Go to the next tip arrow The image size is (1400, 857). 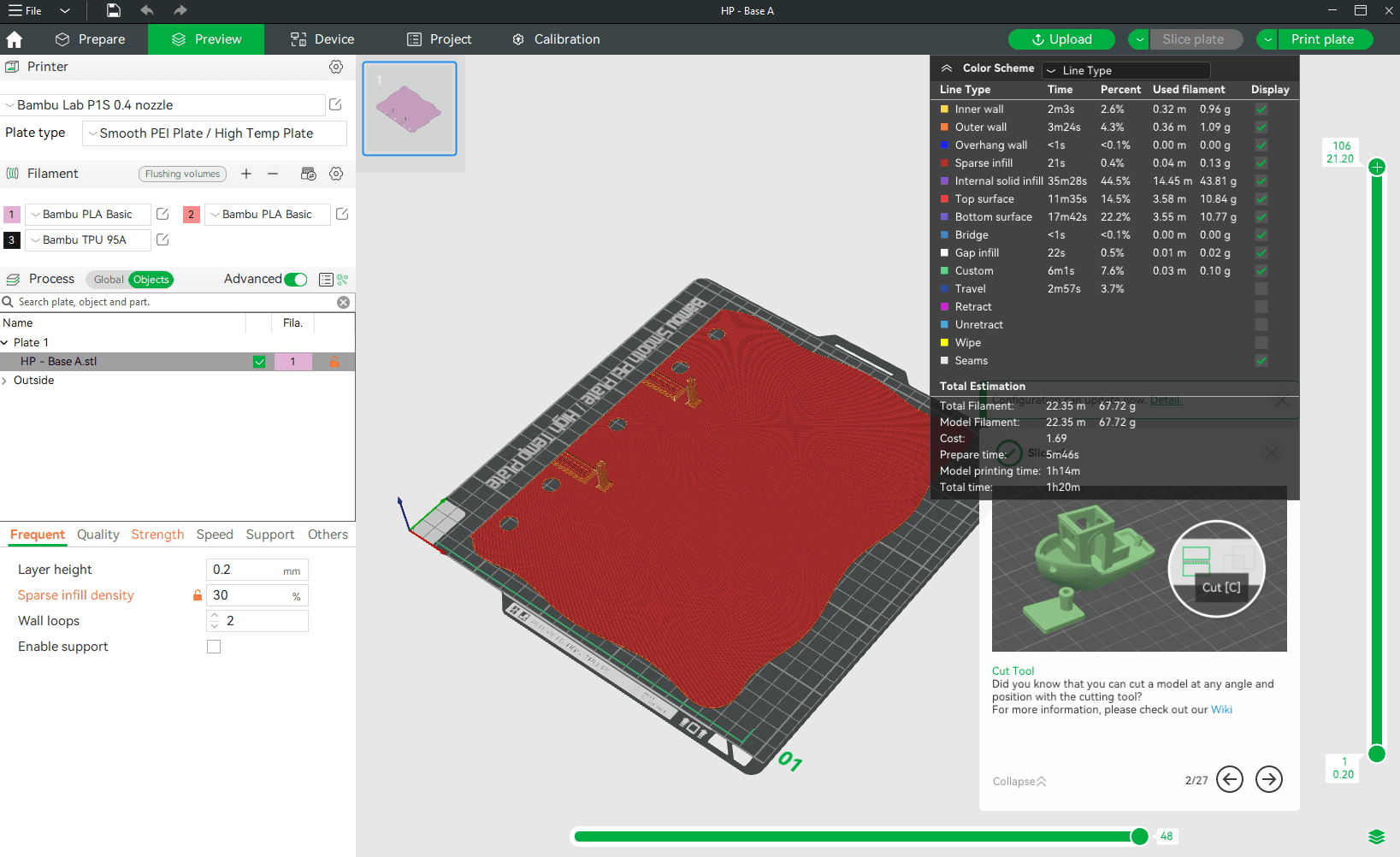coord(1269,779)
